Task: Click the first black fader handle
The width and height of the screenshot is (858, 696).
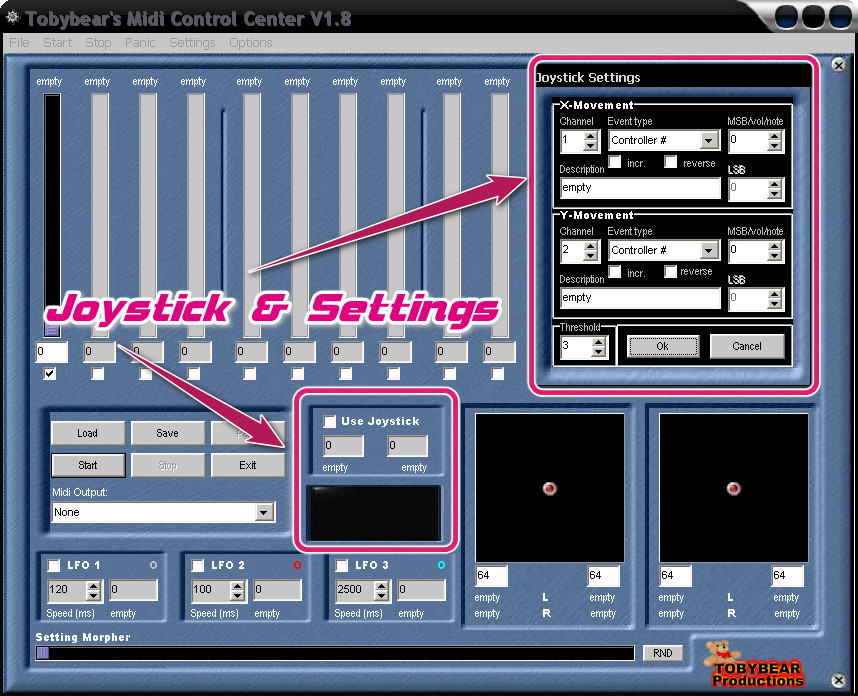Action: click(51, 329)
